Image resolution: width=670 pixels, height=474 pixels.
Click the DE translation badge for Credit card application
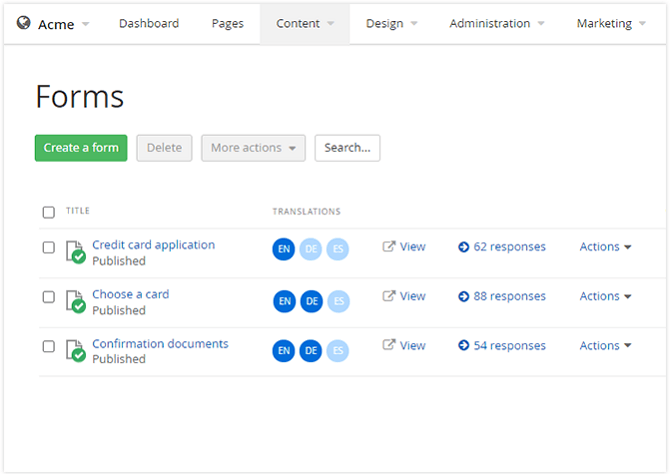coord(311,249)
